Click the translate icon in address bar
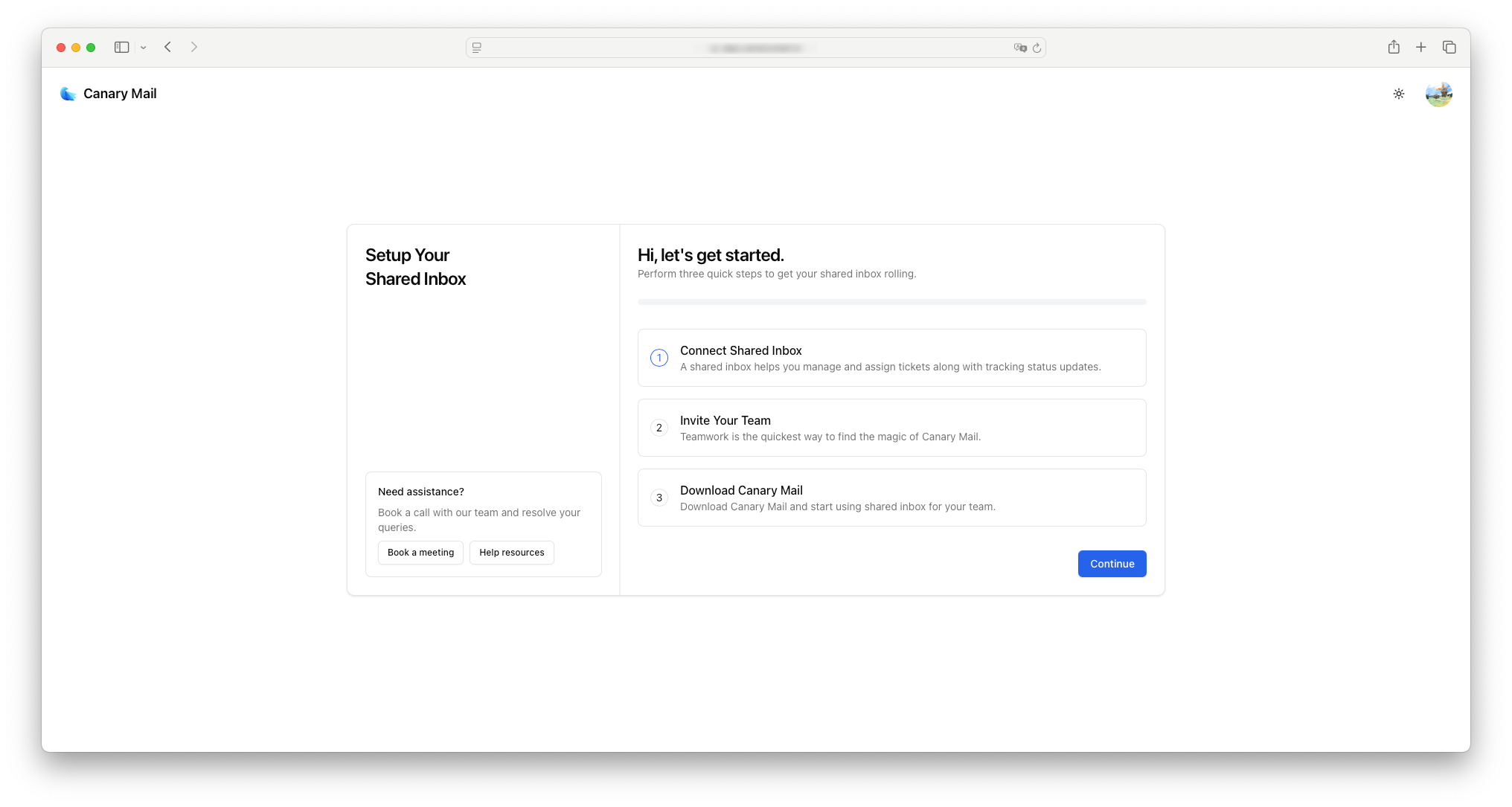Image resolution: width=1512 pixels, height=807 pixels. [x=1019, y=48]
